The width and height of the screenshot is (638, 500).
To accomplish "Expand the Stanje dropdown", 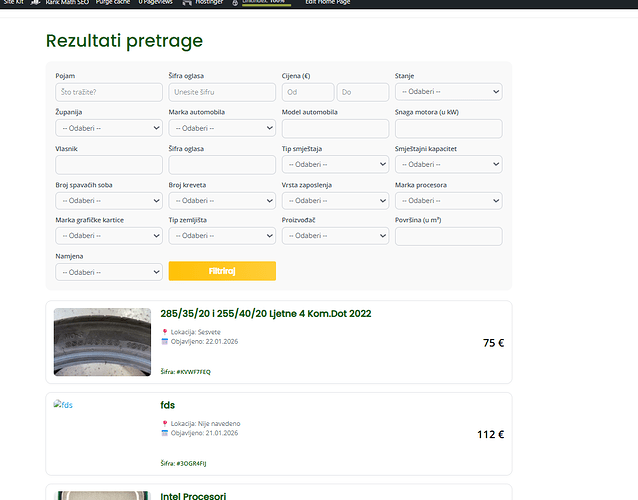I will pyautogui.click(x=448, y=92).
